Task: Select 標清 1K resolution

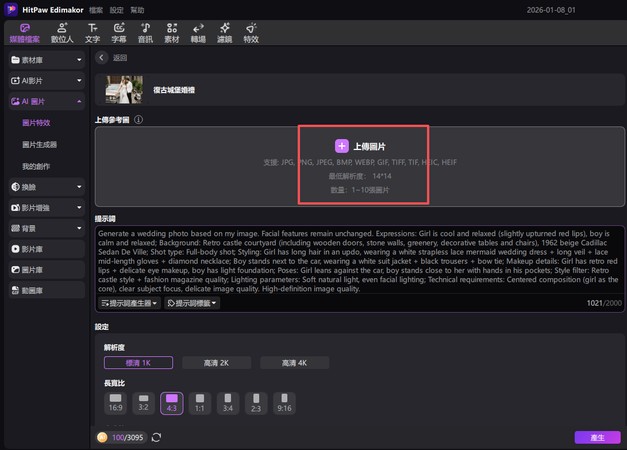Action: [138, 363]
